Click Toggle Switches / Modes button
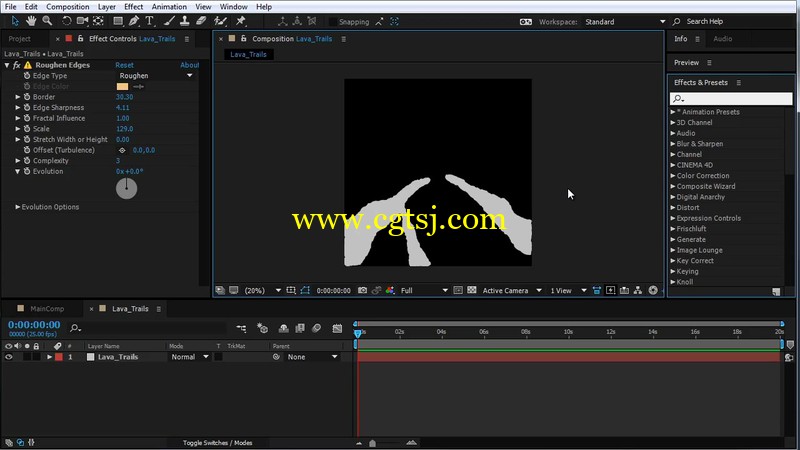 [x=218, y=443]
